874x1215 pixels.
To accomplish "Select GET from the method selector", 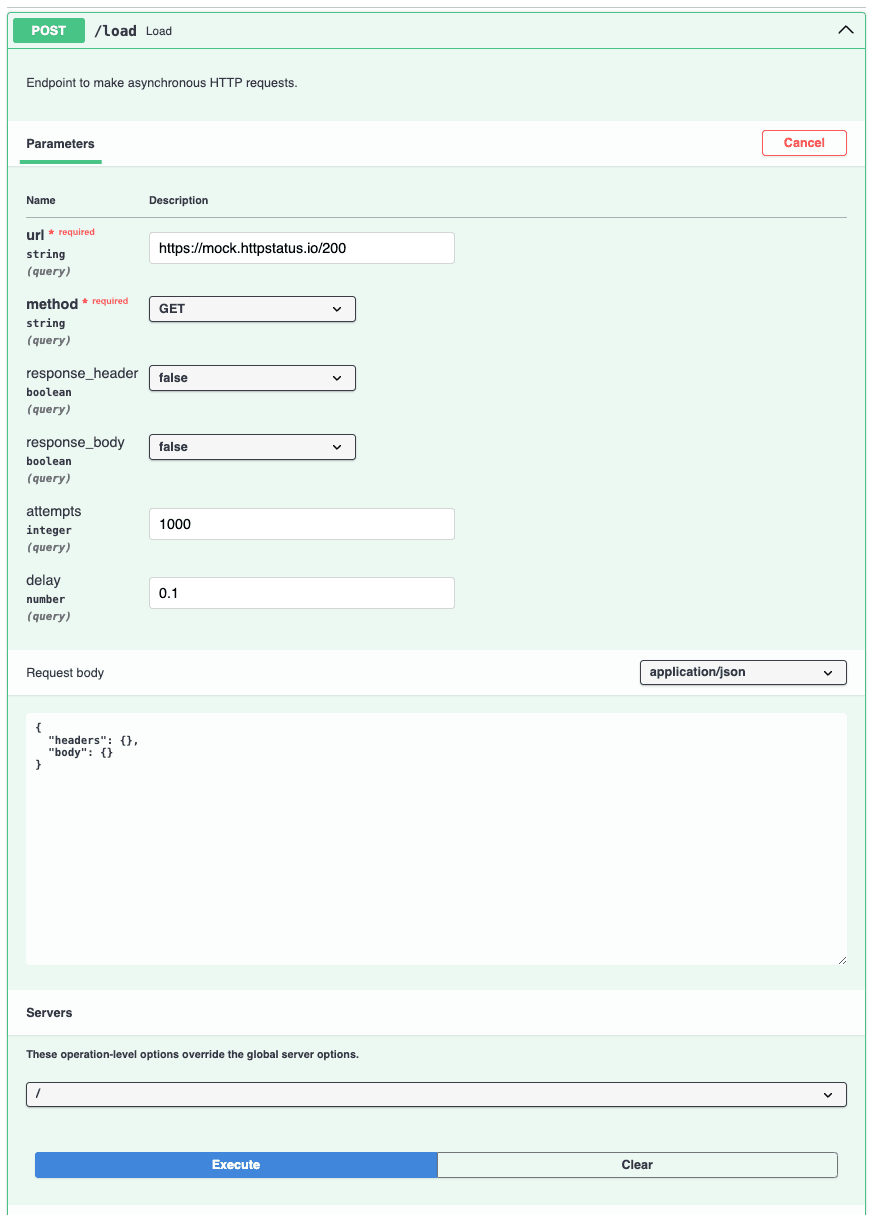I will [x=252, y=309].
